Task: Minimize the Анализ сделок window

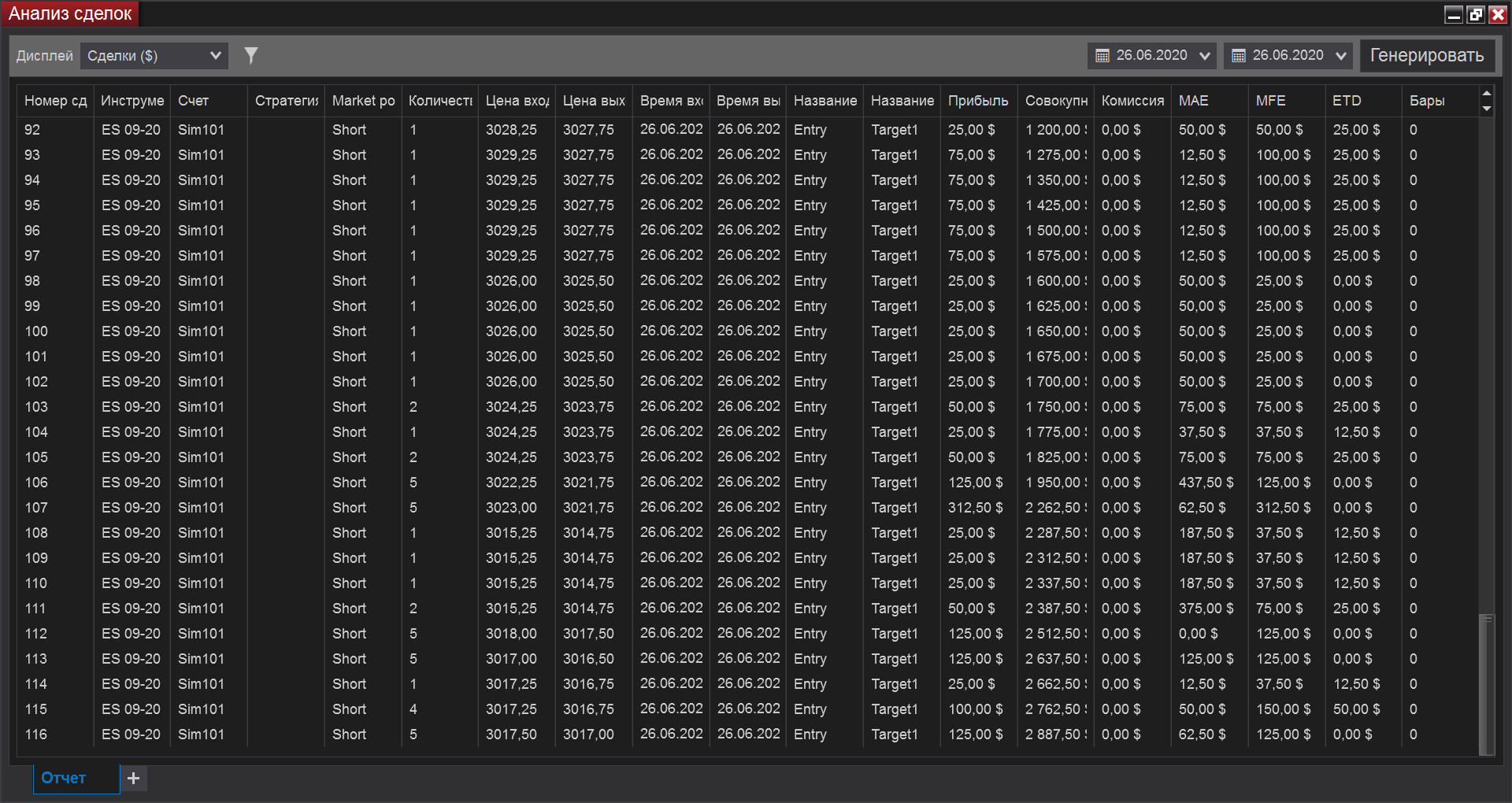Action: coord(1454,14)
